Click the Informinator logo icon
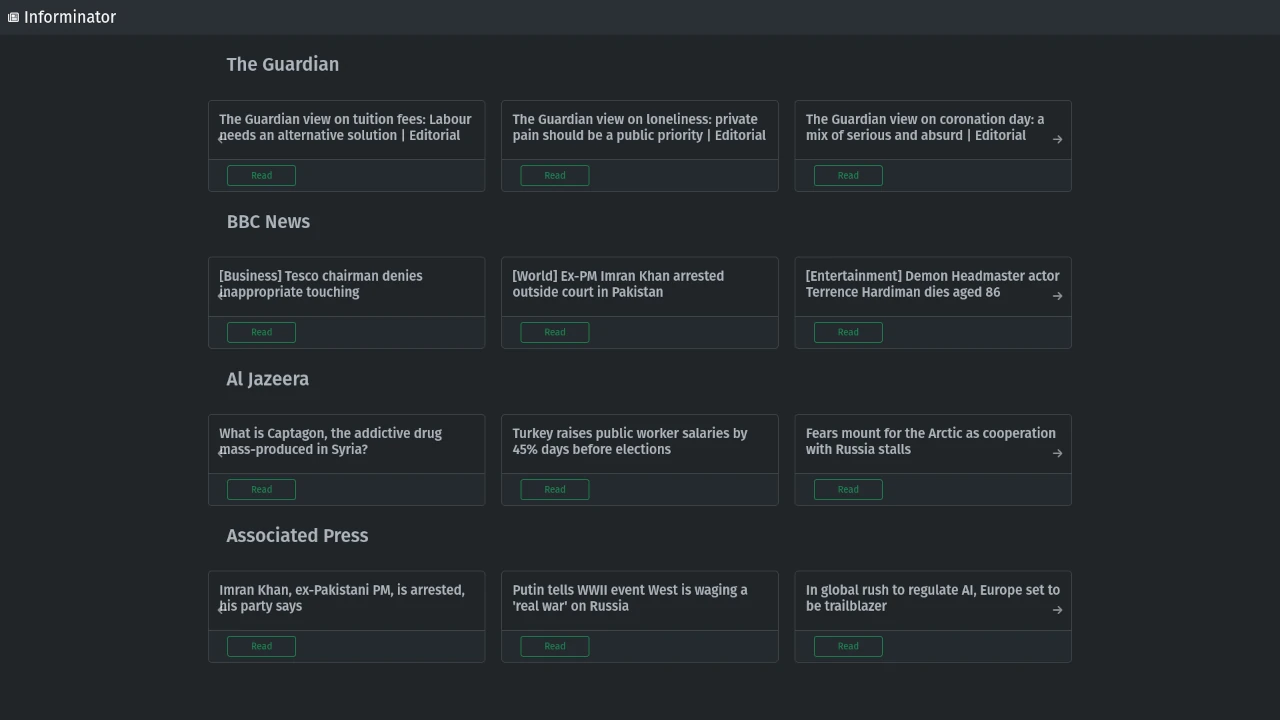This screenshot has height=720, width=1280. pyautogui.click(x=13, y=17)
